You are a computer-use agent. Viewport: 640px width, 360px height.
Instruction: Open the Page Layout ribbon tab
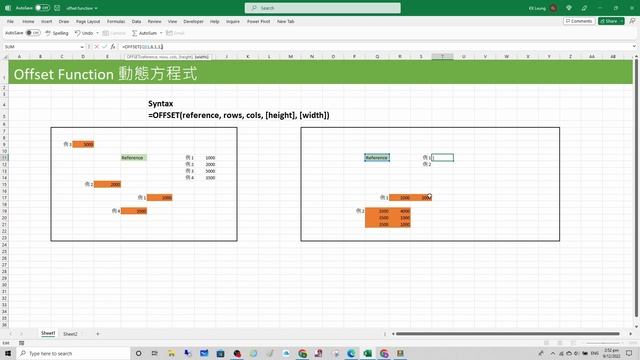click(x=88, y=21)
